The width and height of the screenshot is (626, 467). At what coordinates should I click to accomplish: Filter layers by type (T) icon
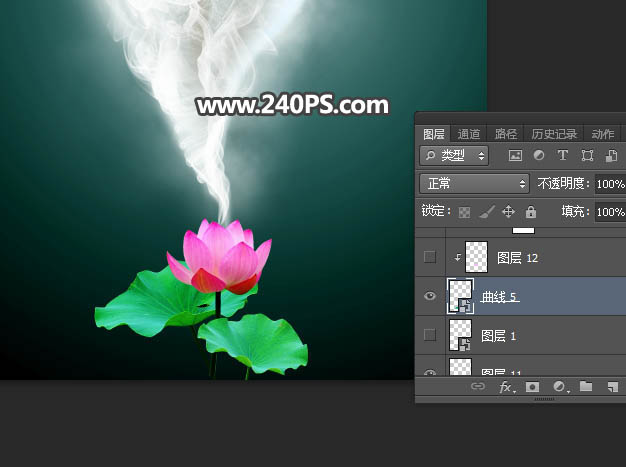[x=563, y=156]
